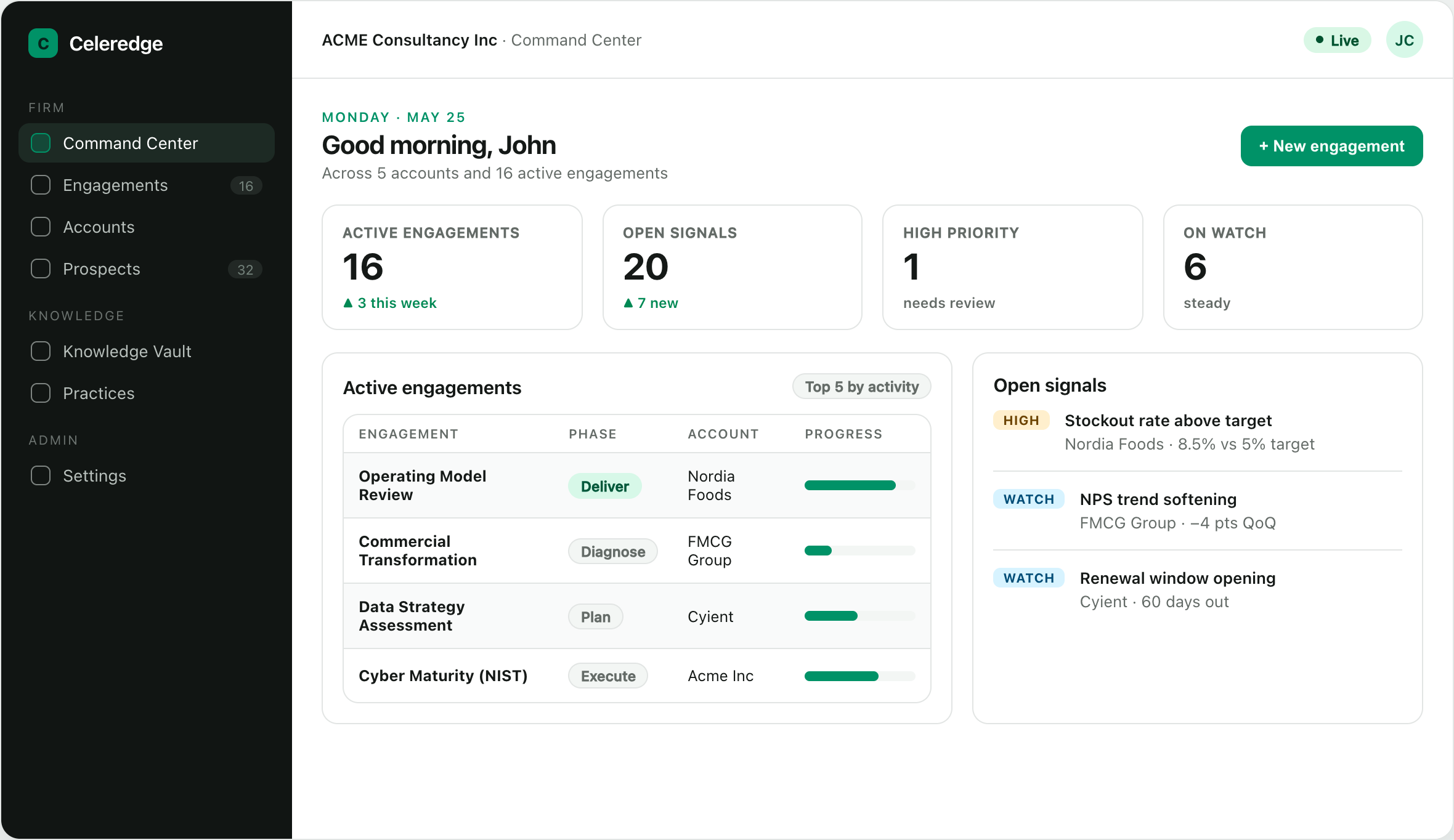The height and width of the screenshot is (840, 1454).
Task: Click the WATCH tag beside Renewal window
Action: click(1028, 578)
